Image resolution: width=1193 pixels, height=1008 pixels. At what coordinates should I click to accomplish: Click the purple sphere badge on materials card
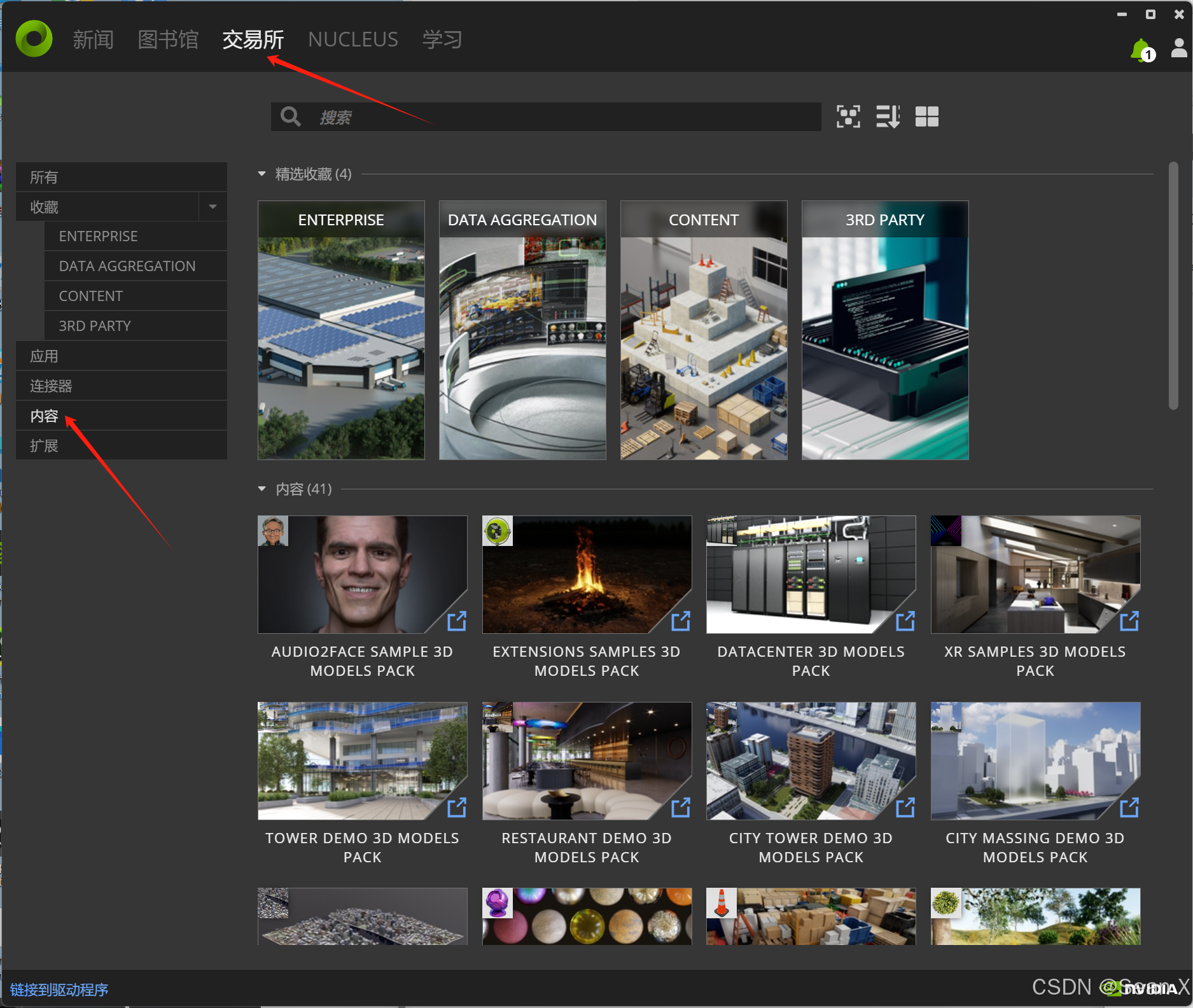498,903
